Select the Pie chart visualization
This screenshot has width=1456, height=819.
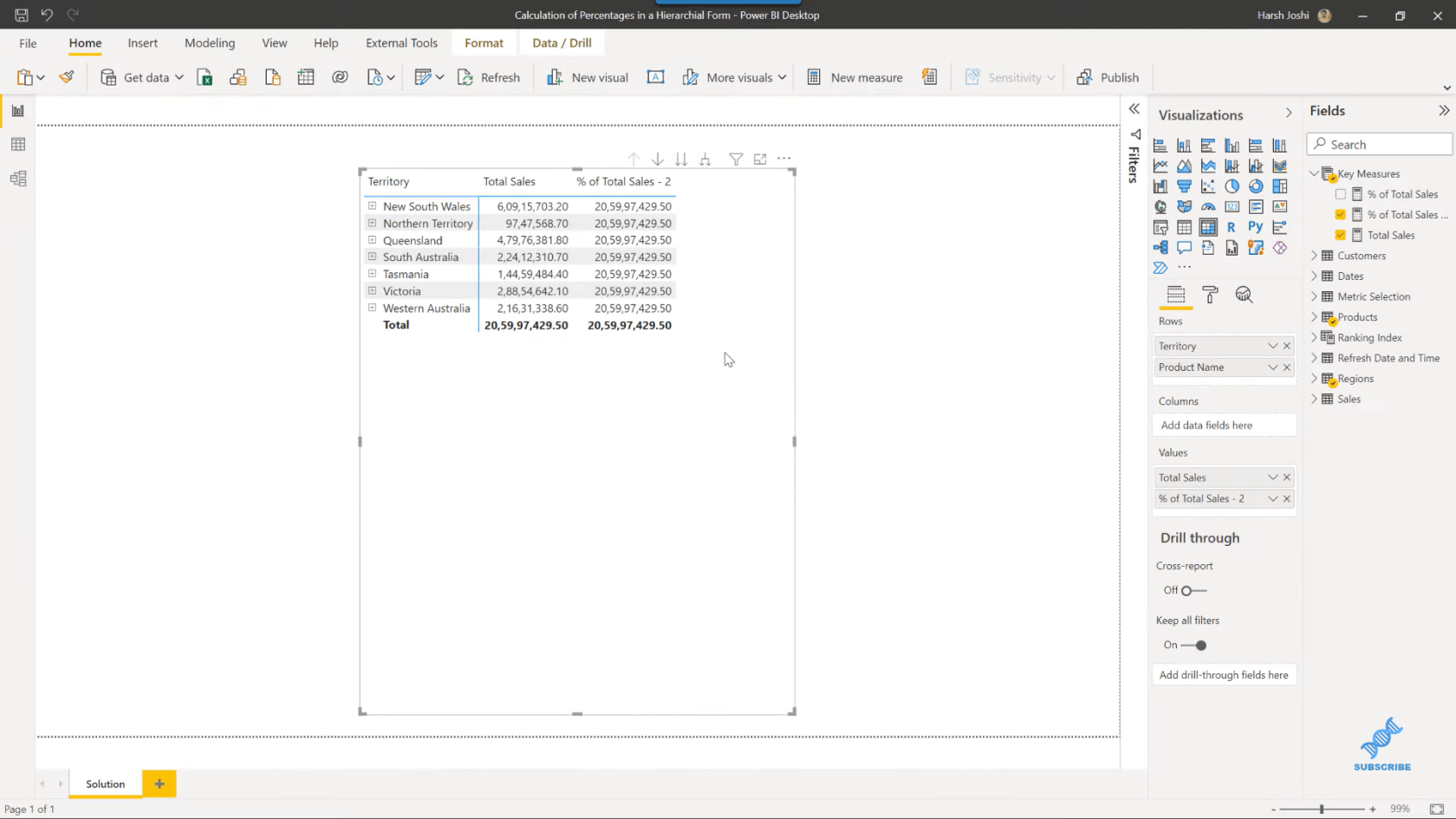[1232, 186]
